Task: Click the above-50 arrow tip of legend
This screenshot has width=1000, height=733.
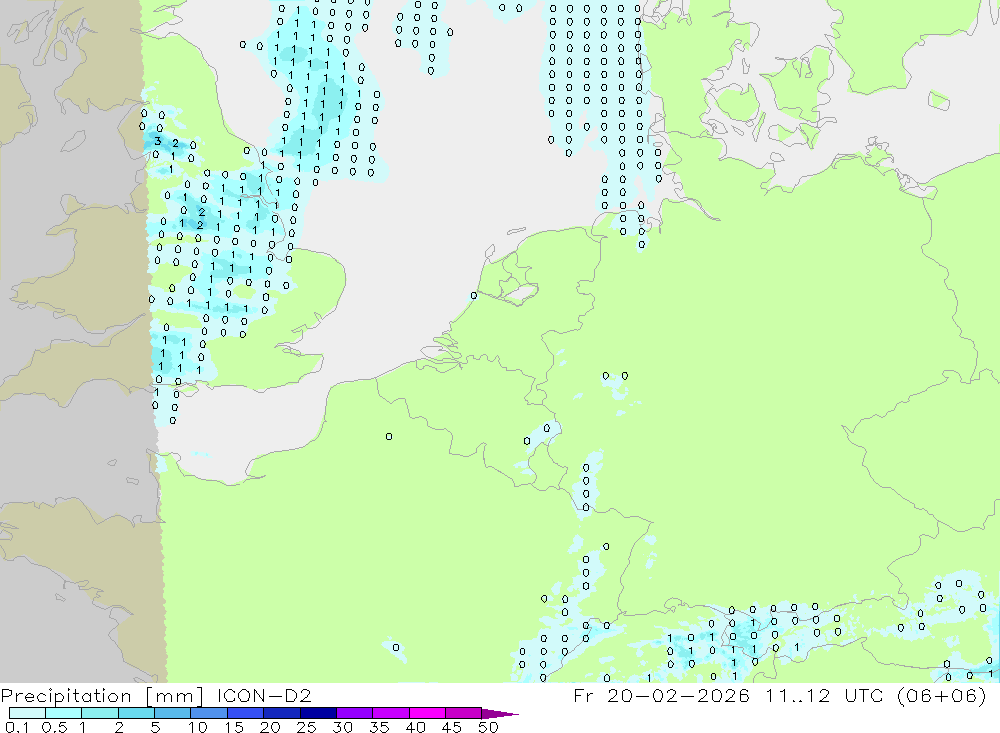Action: [499, 714]
